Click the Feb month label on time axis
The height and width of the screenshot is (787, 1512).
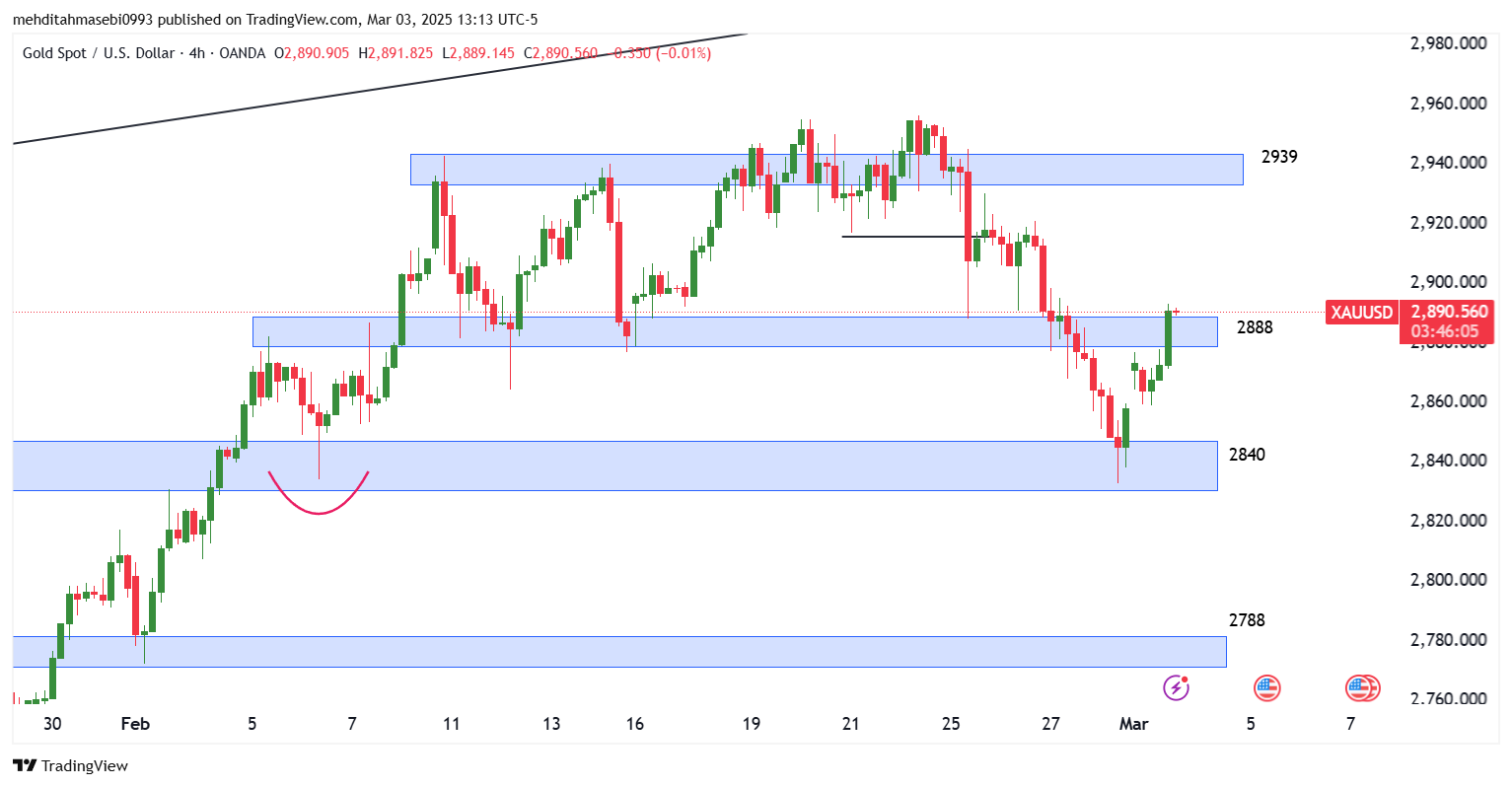click(x=135, y=724)
